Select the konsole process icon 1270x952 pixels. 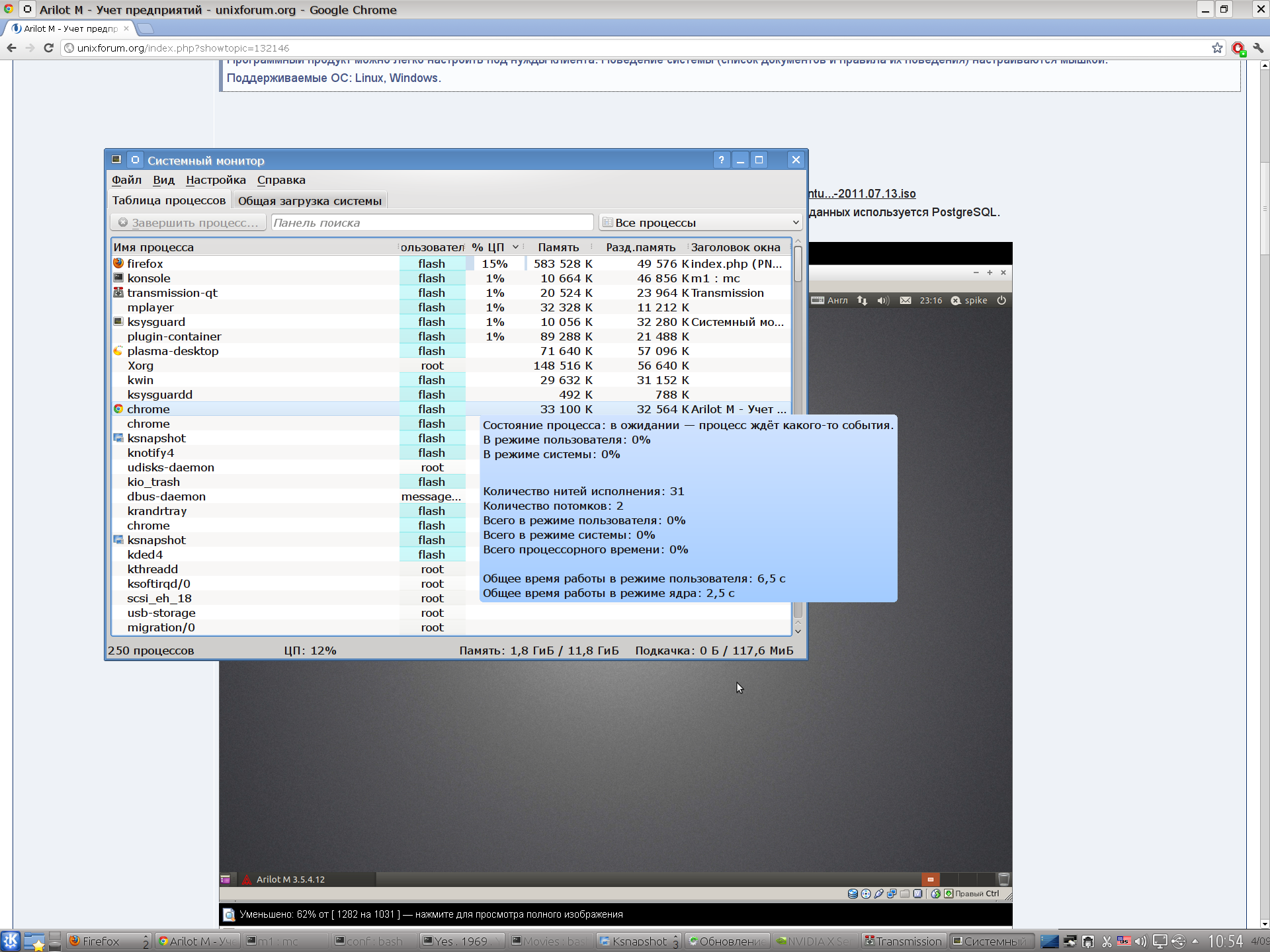tap(118, 278)
